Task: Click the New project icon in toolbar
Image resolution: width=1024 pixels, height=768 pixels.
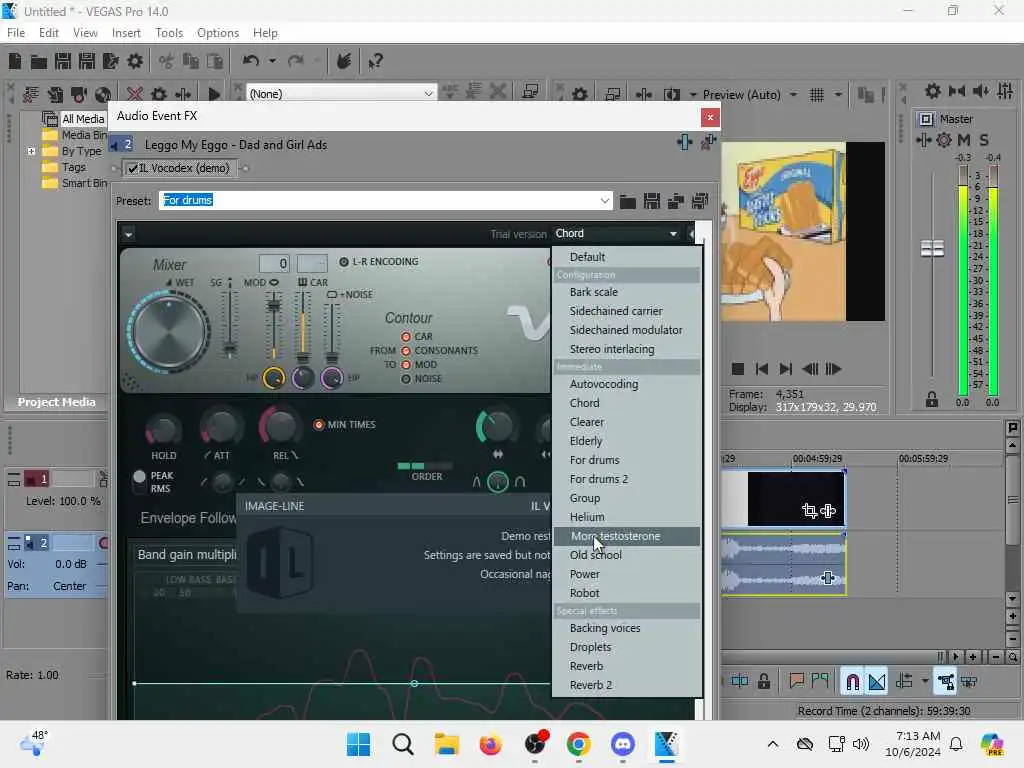Action: [x=14, y=61]
